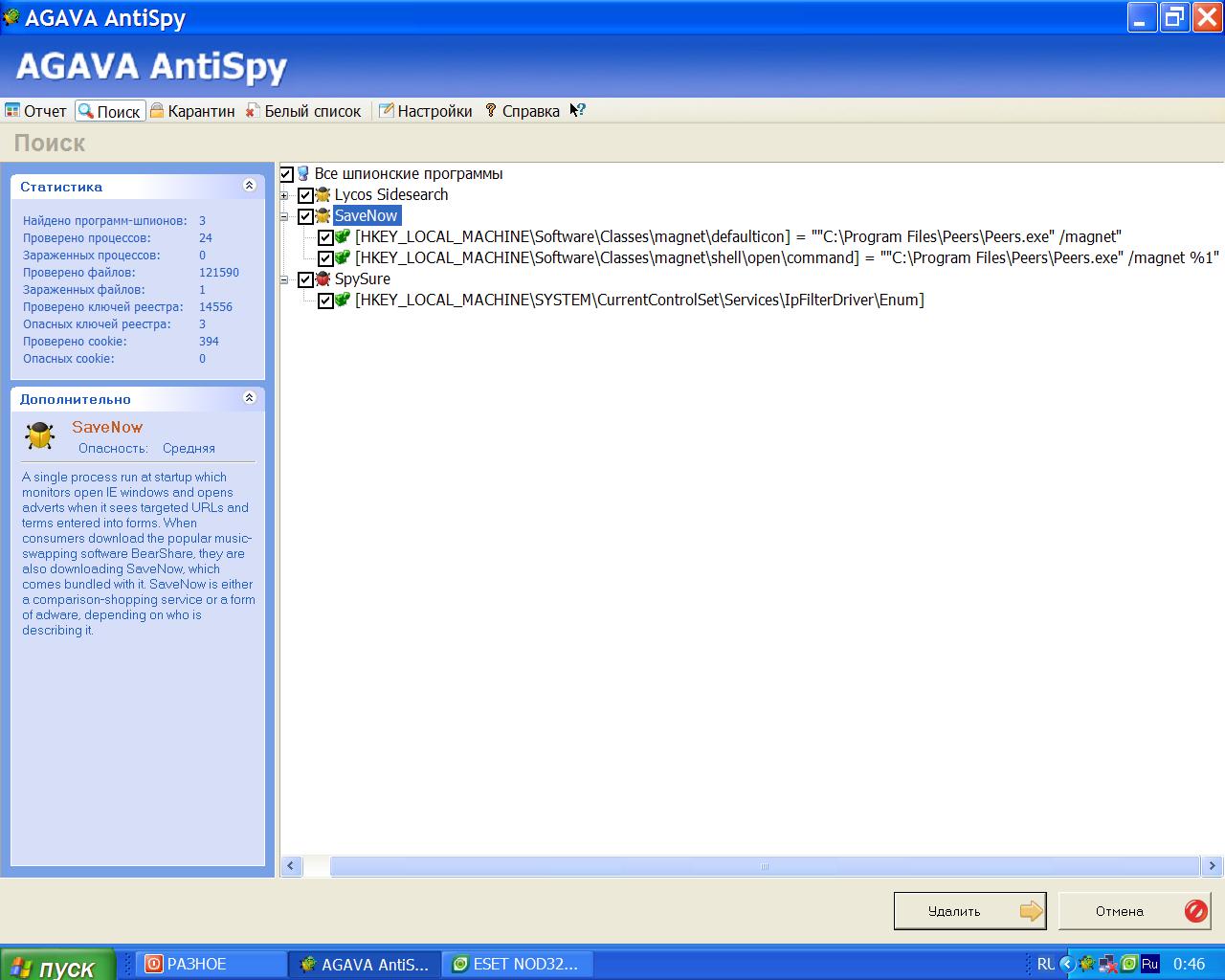1225x980 pixels.
Task: Click the ESET green tray icon
Action: tap(1128, 965)
